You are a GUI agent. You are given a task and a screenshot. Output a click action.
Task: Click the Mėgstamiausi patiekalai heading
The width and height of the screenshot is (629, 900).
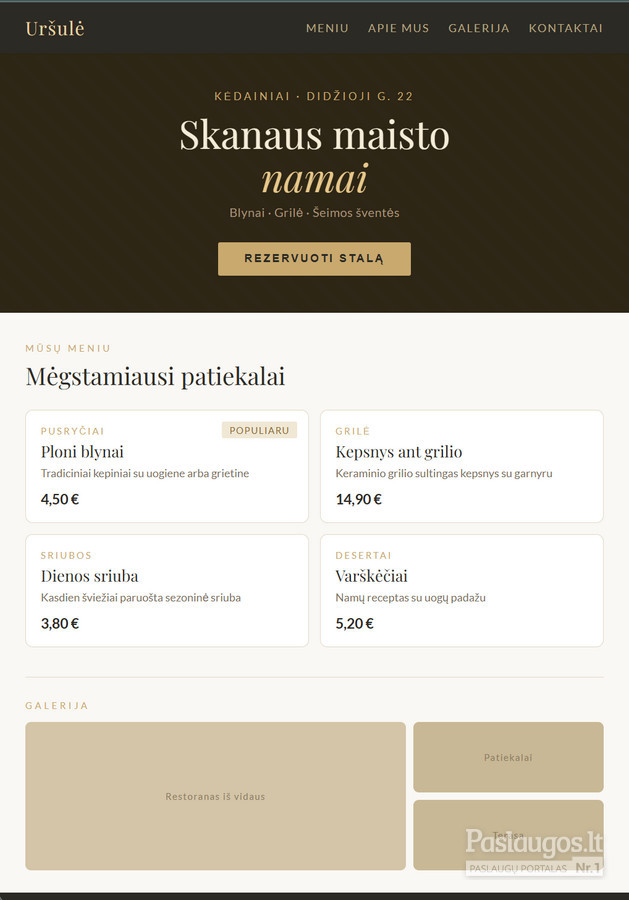[x=155, y=377]
